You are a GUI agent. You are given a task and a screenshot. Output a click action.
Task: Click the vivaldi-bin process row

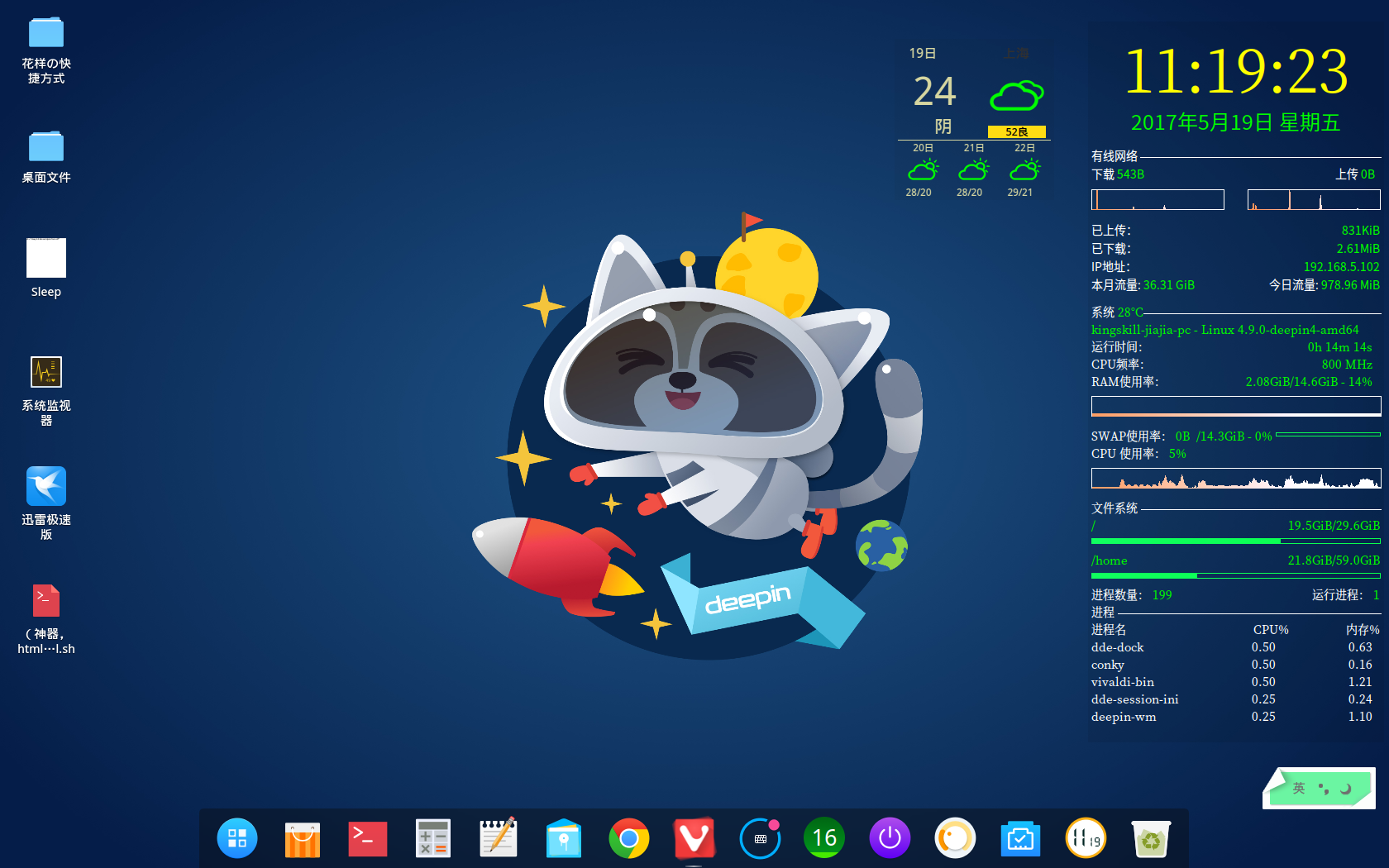(x=1232, y=682)
